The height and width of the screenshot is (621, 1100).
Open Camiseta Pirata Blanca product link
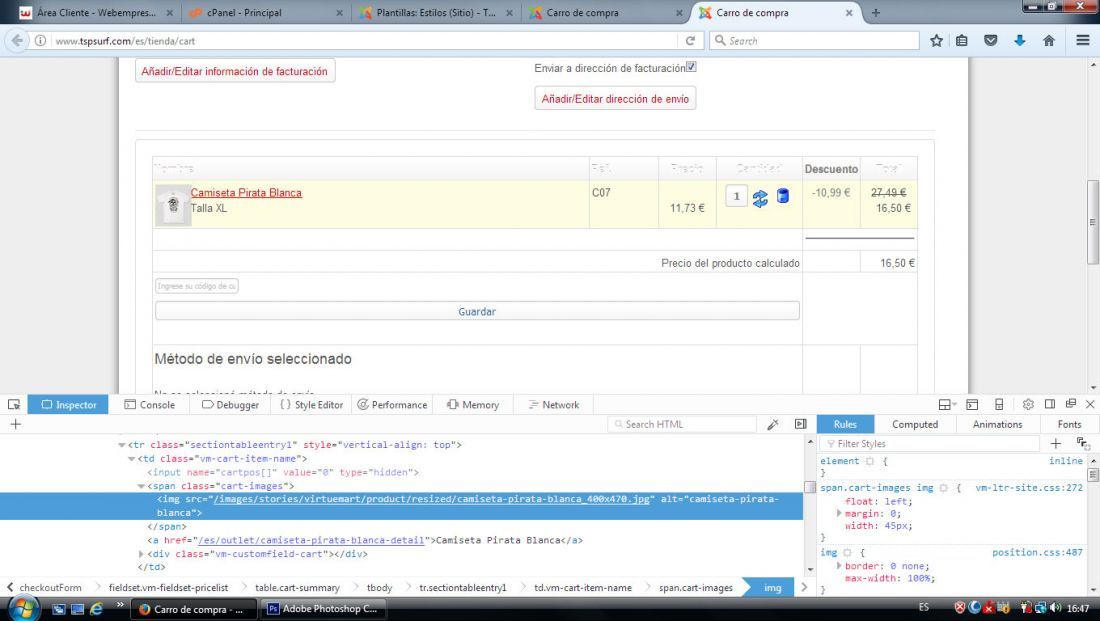(246, 192)
